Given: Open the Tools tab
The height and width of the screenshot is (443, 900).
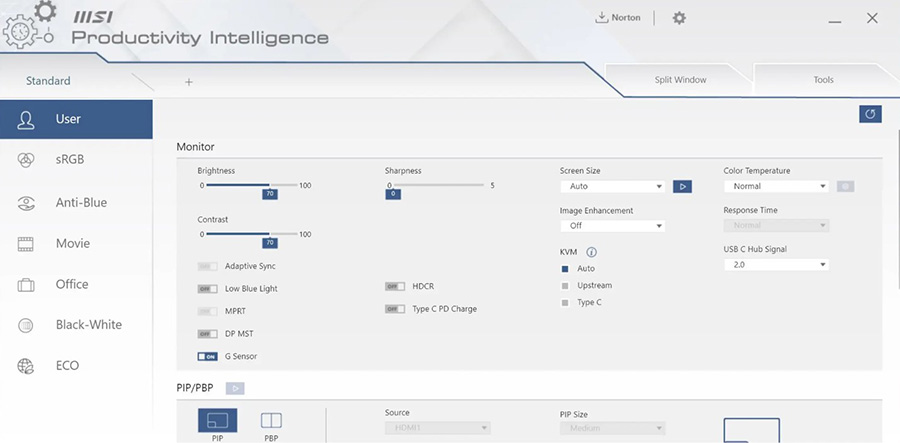Looking at the screenshot, I should [823, 80].
